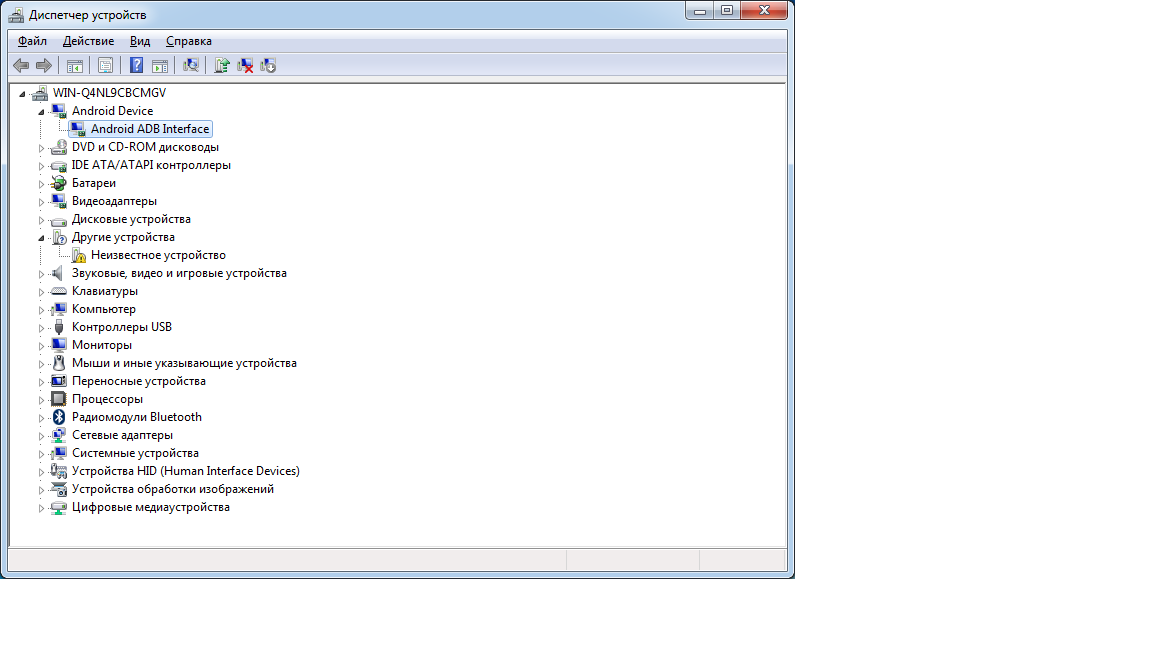Click the blue Help question mark icon

pyautogui.click(x=137, y=65)
